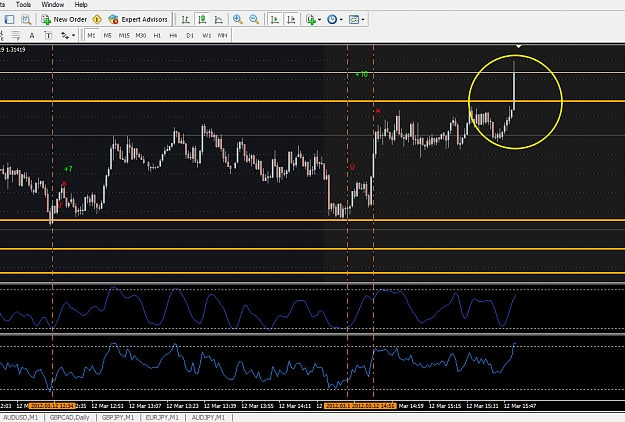Zoom in on the chart

[x=238, y=19]
